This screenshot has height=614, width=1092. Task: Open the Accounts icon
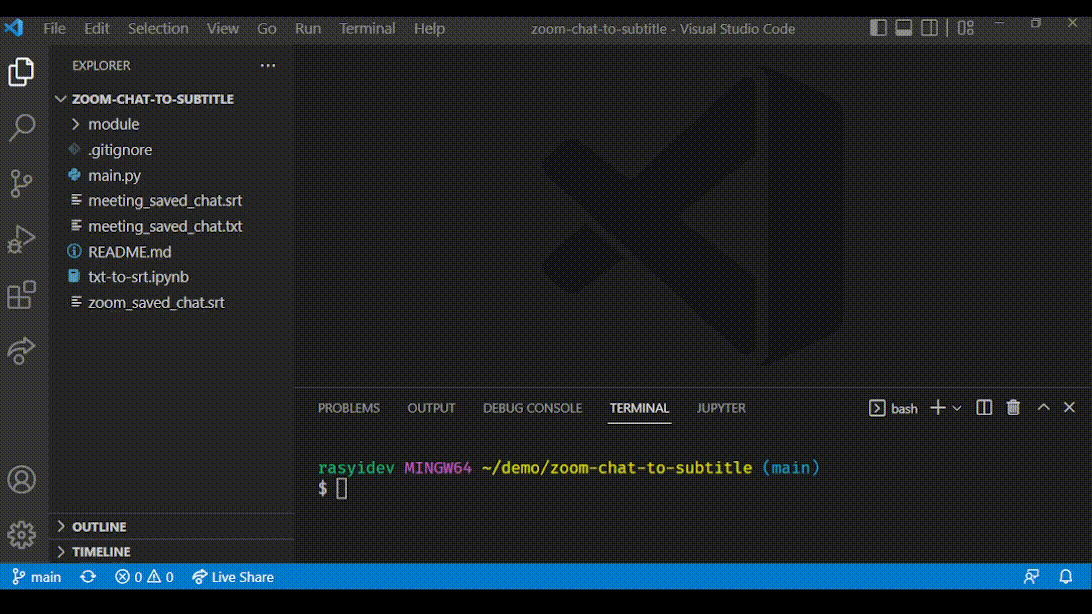pyautogui.click(x=21, y=480)
